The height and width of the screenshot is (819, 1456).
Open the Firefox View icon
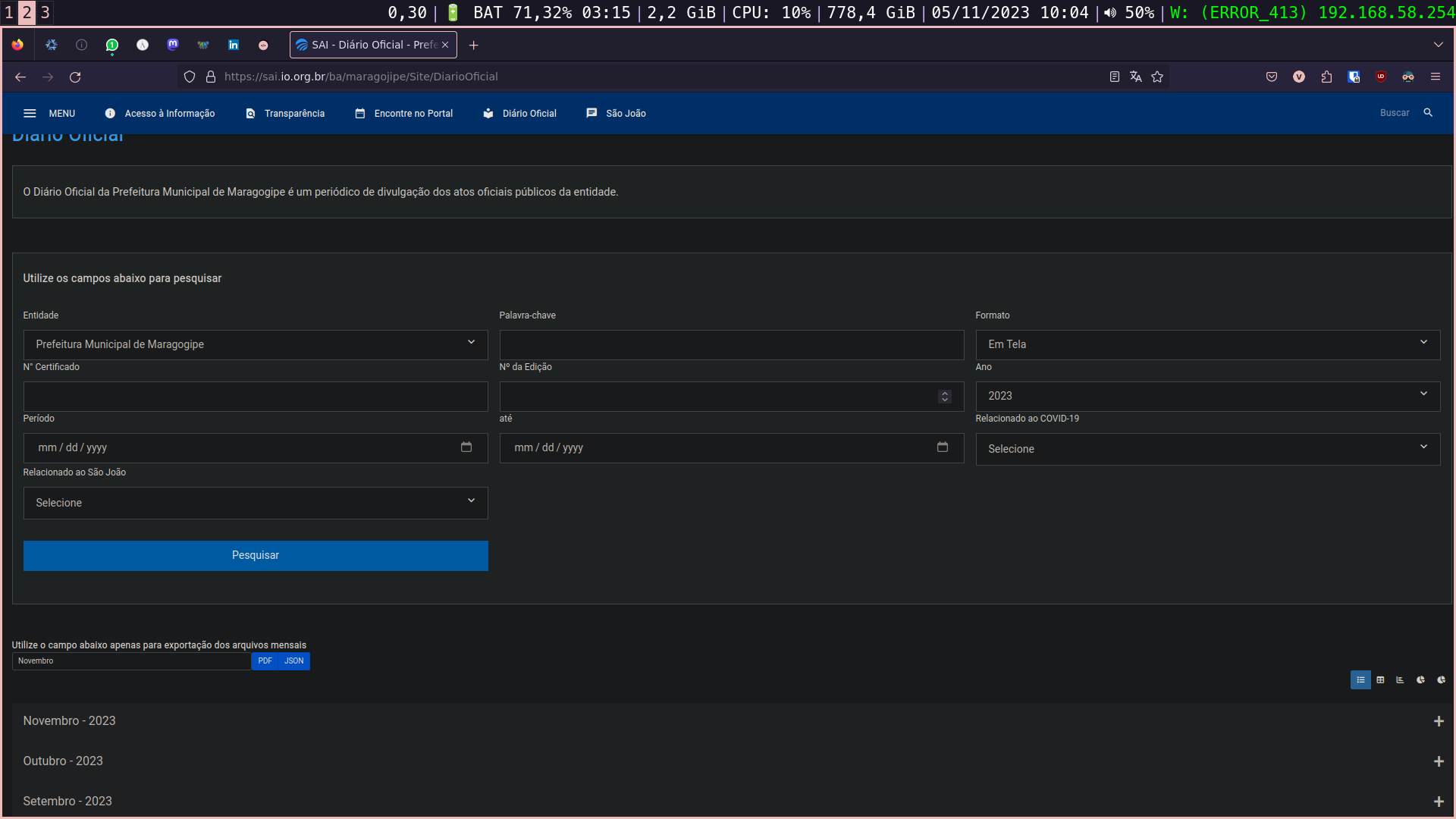[x=17, y=45]
